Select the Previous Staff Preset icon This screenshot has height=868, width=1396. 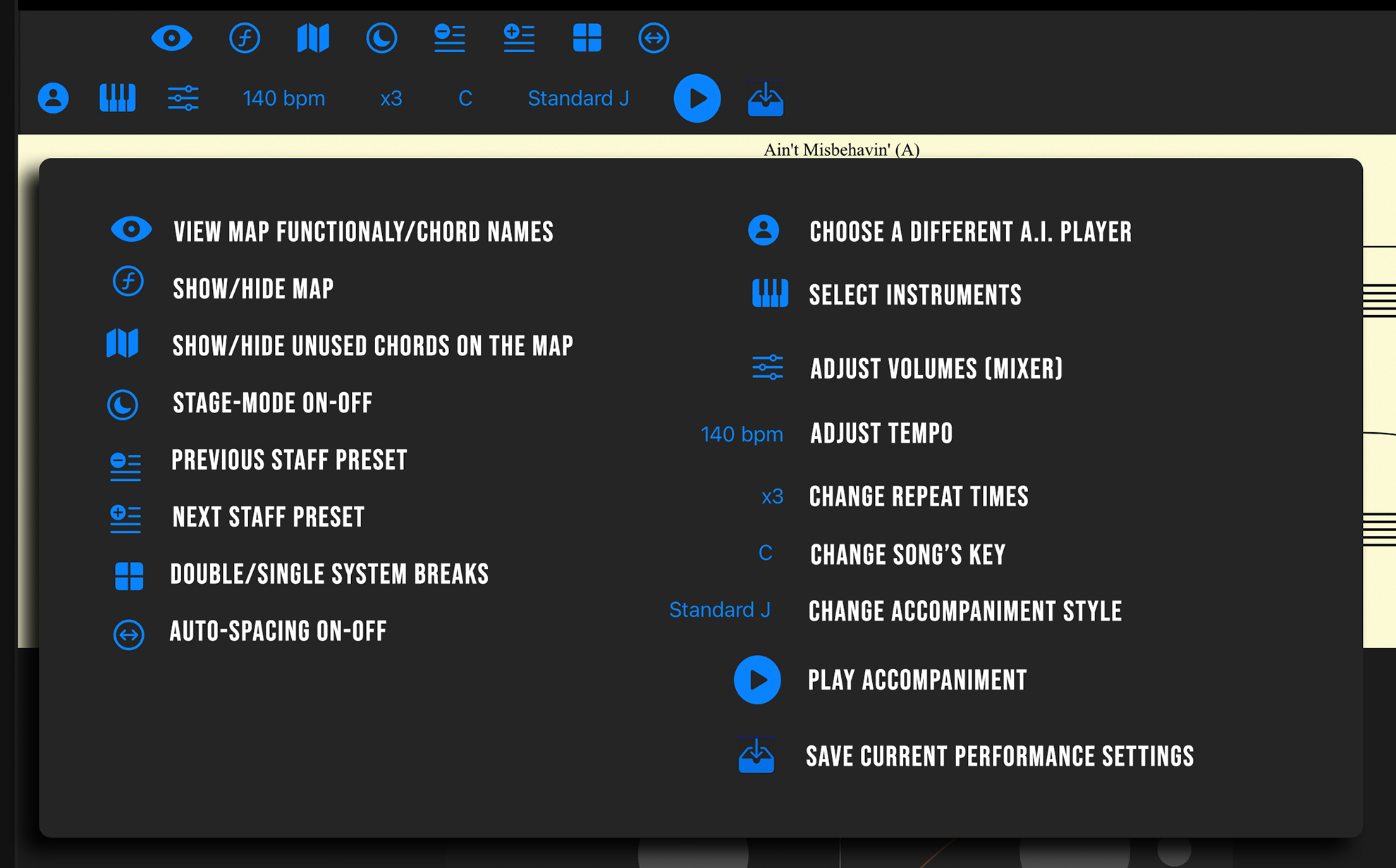(x=125, y=465)
